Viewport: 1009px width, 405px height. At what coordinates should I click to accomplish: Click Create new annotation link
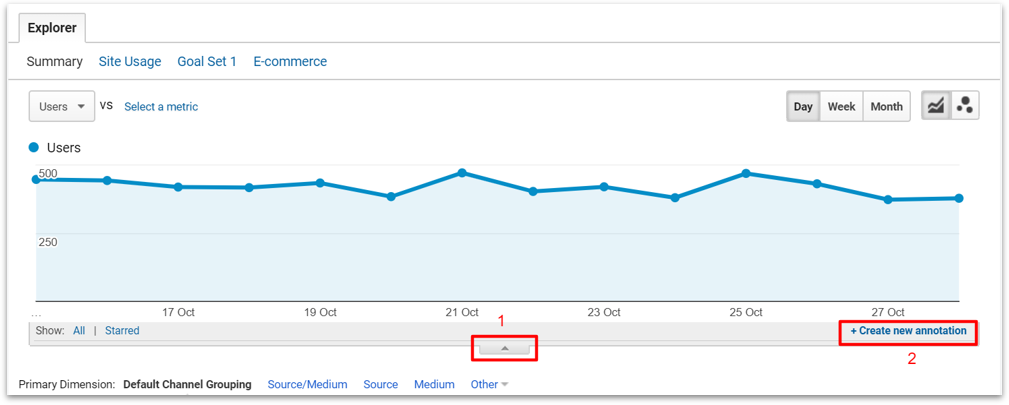click(x=908, y=330)
